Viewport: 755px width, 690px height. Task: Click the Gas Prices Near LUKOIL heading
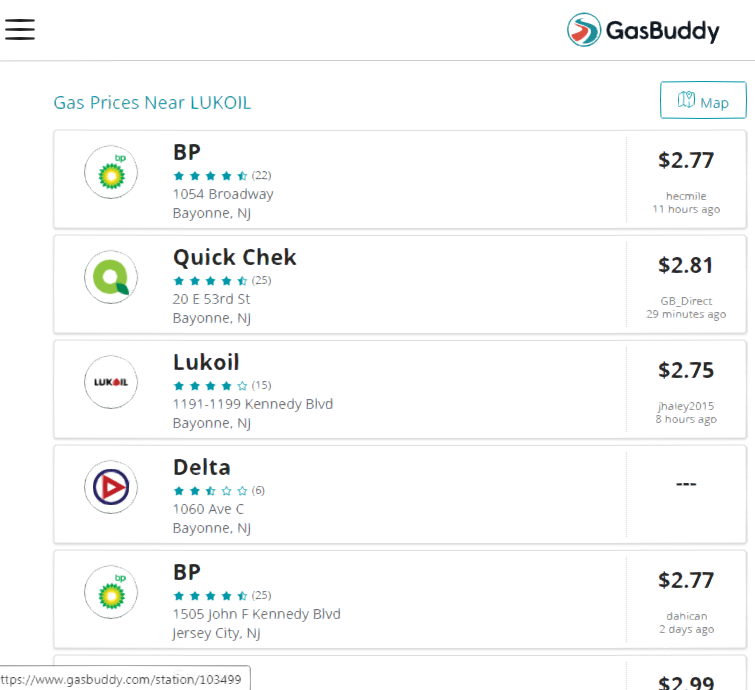[x=152, y=103]
